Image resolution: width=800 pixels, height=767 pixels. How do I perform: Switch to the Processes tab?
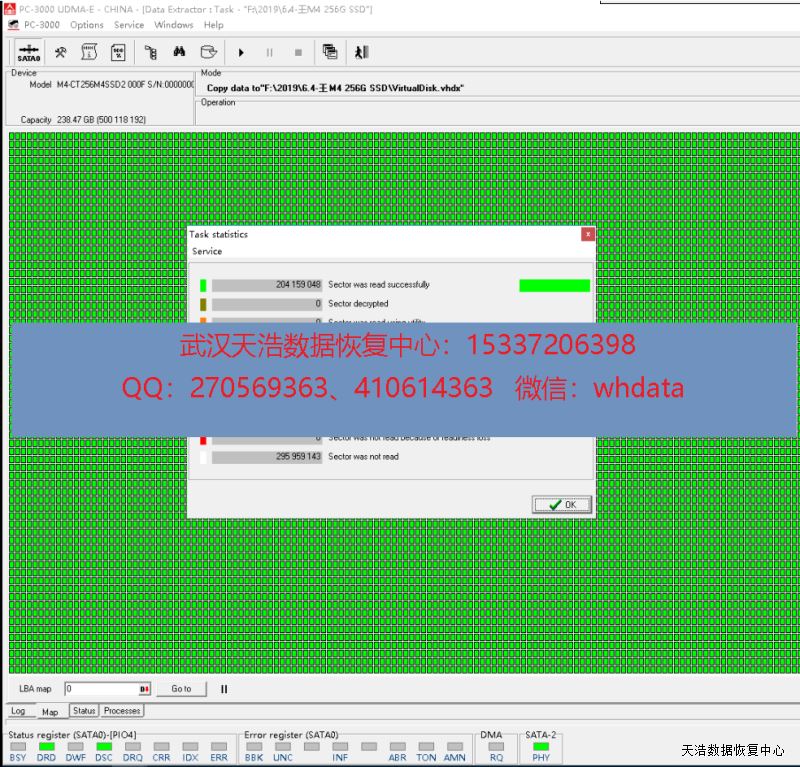click(x=122, y=711)
